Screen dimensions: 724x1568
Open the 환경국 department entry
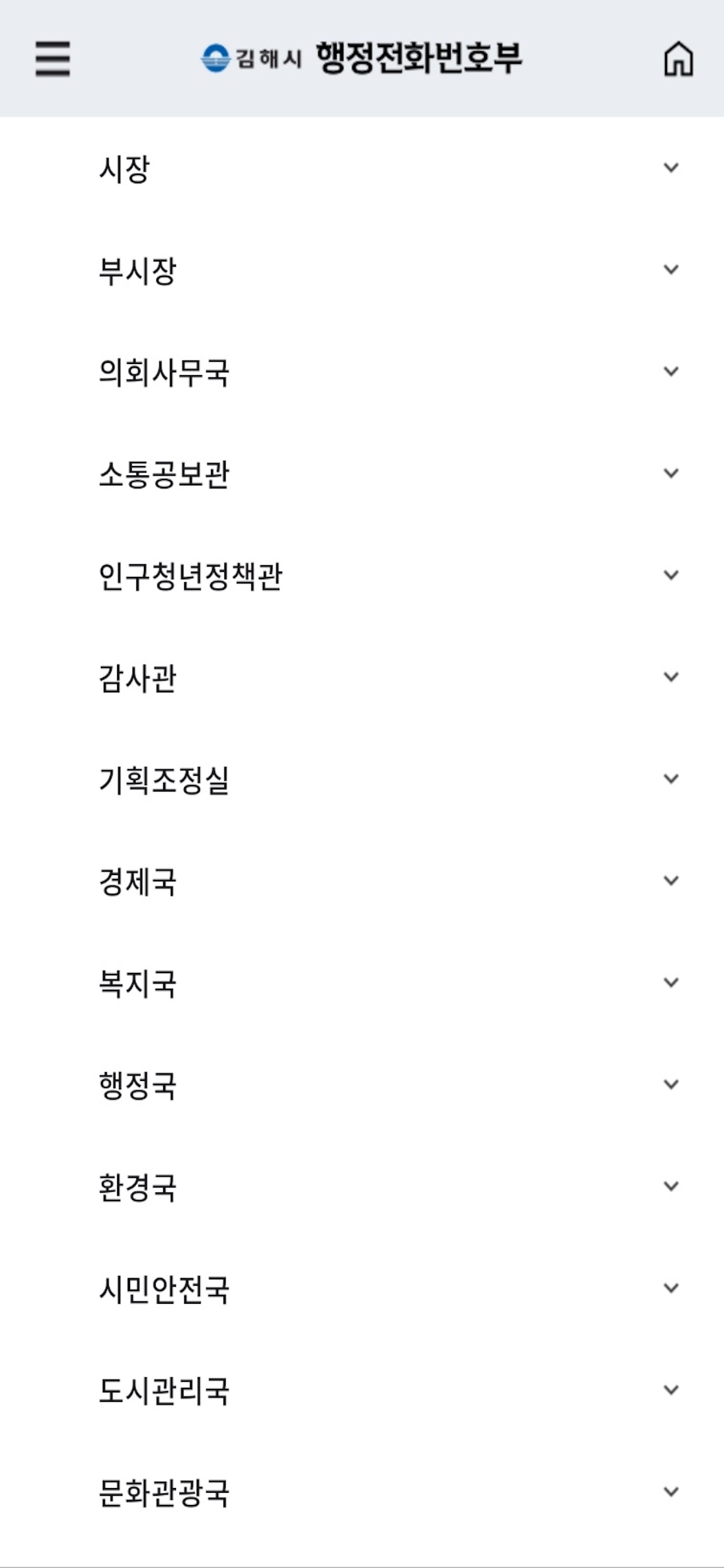[x=362, y=1187]
